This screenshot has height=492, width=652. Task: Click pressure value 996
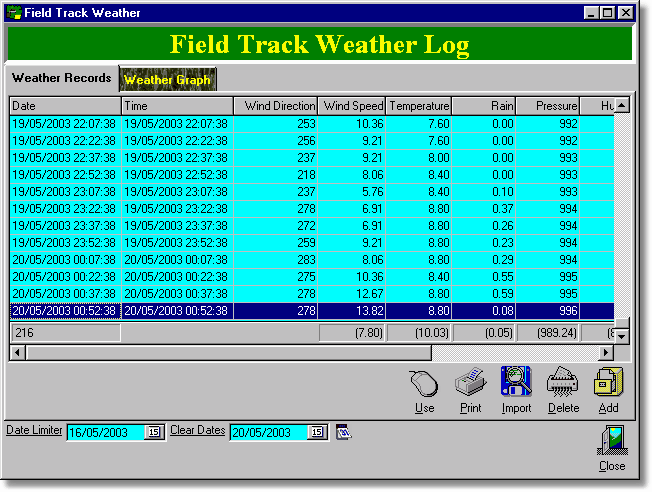pyautogui.click(x=568, y=311)
